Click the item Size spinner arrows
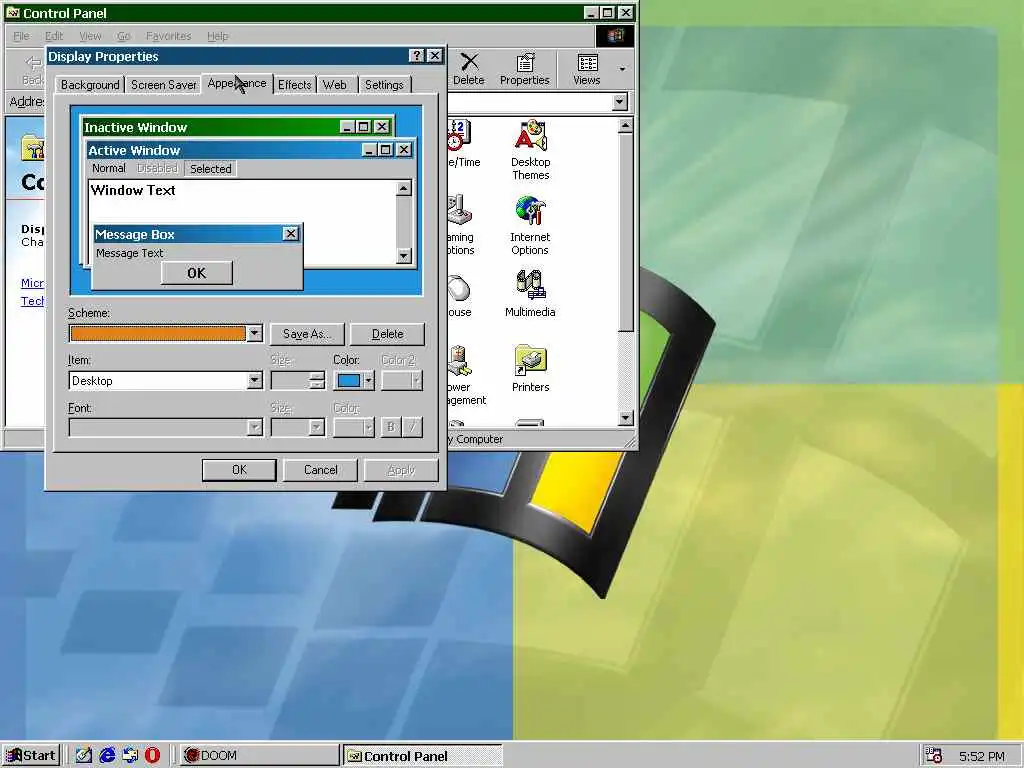The height and width of the screenshot is (768, 1024). [x=317, y=381]
